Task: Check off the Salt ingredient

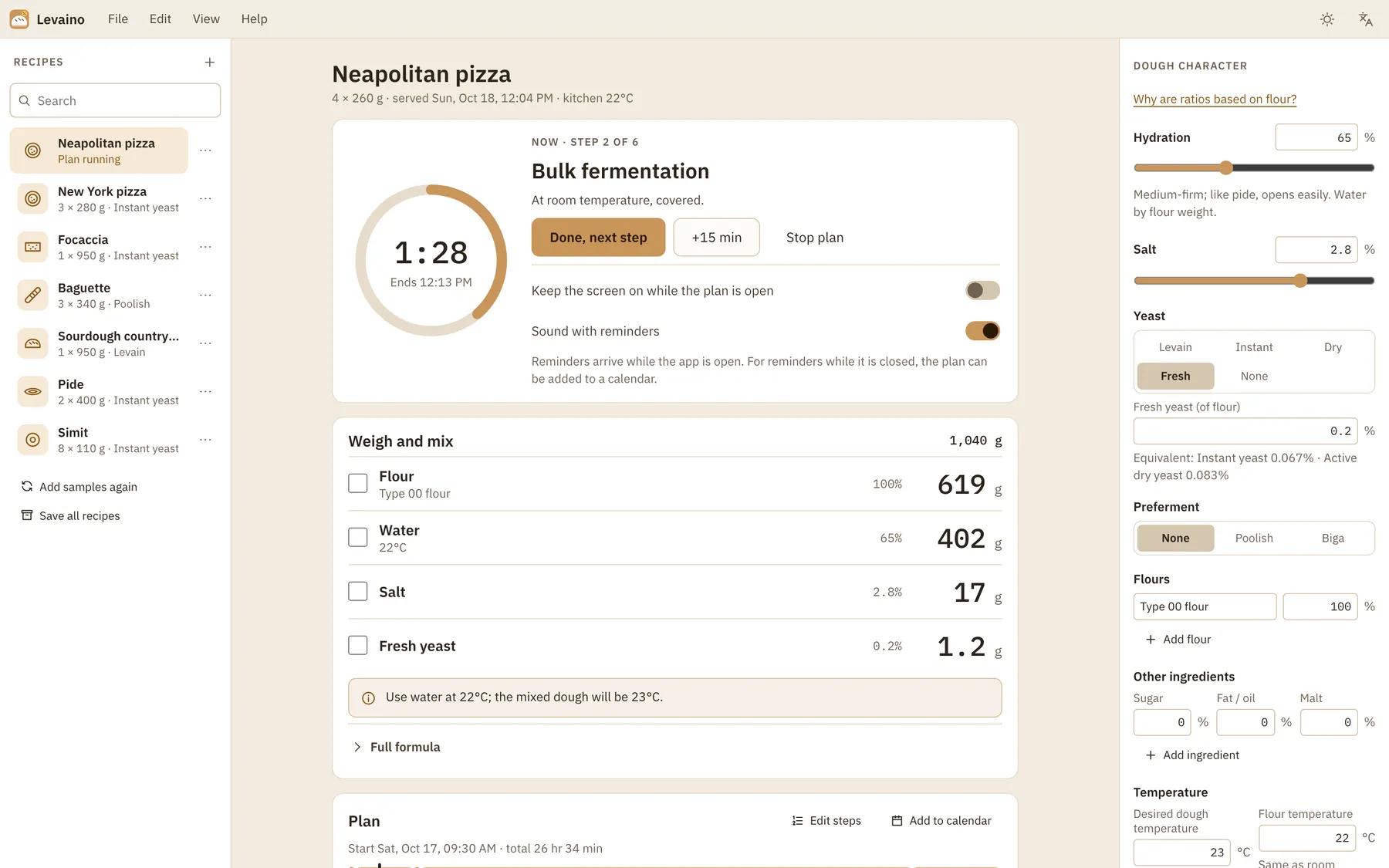Action: [x=358, y=592]
